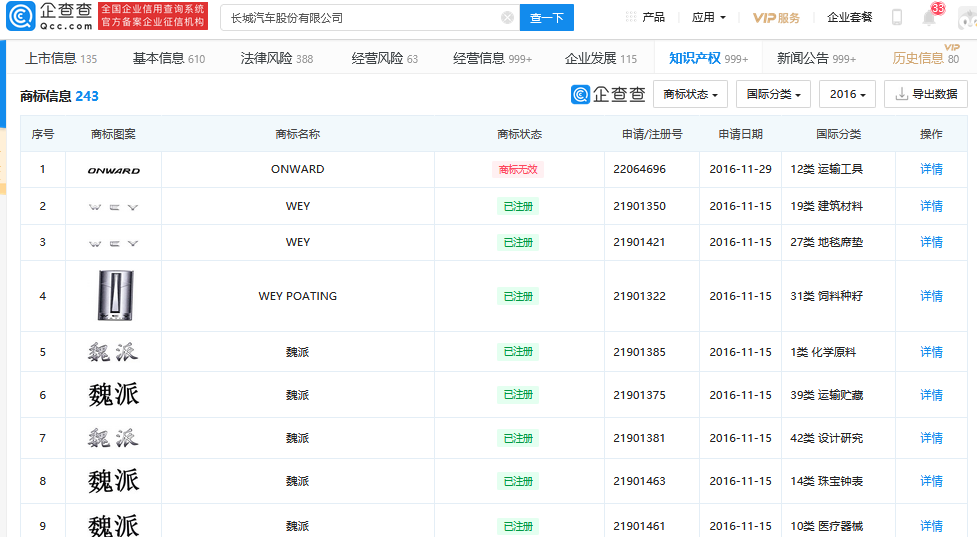The height and width of the screenshot is (537, 977).
Task: Open 详情 for trademark 21901375
Action: click(x=932, y=395)
